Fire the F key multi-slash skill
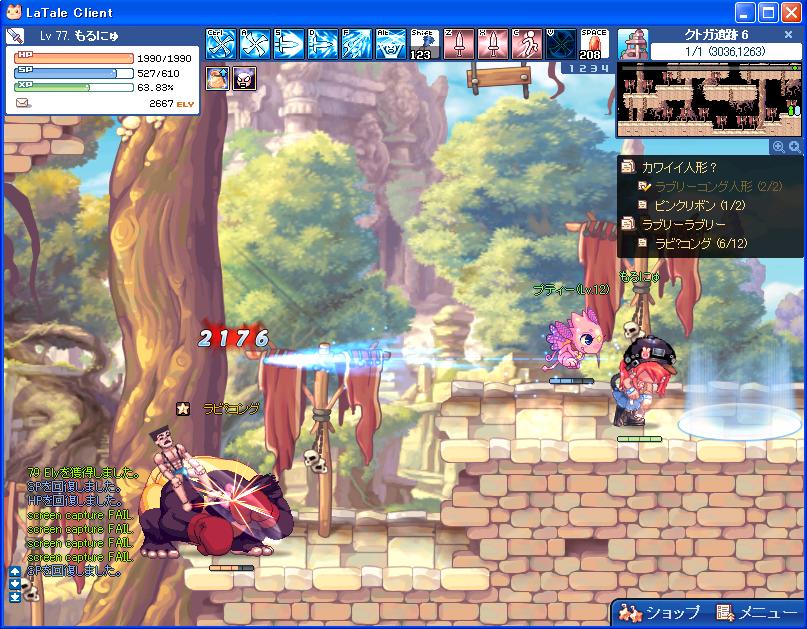 [357, 44]
